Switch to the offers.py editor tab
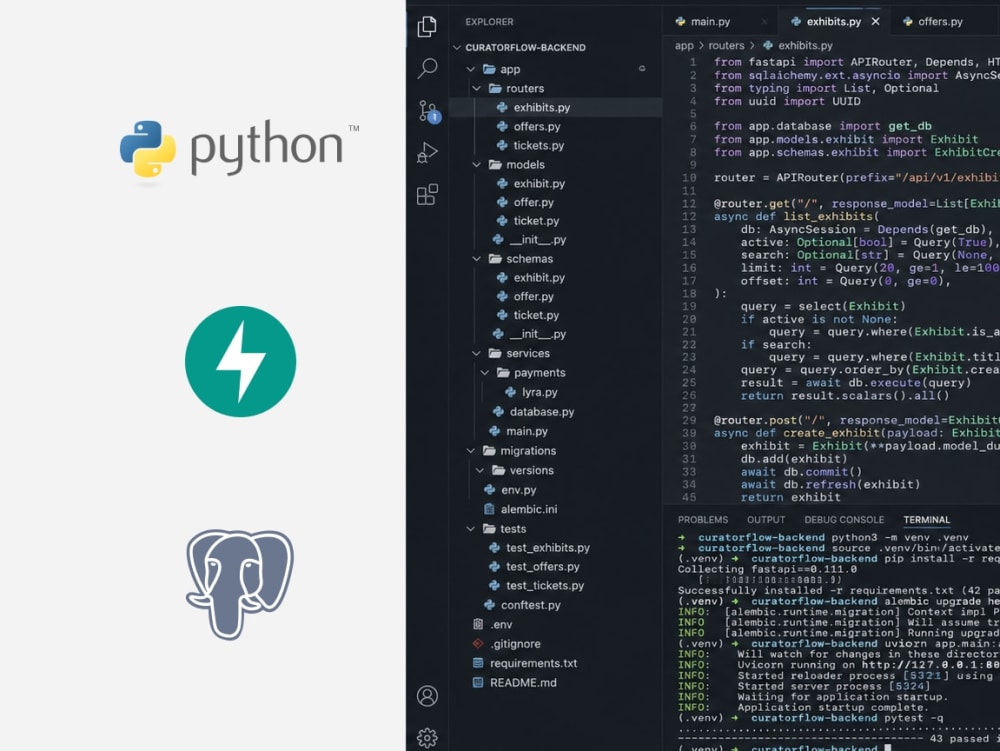The image size is (1000, 751). 940,22
